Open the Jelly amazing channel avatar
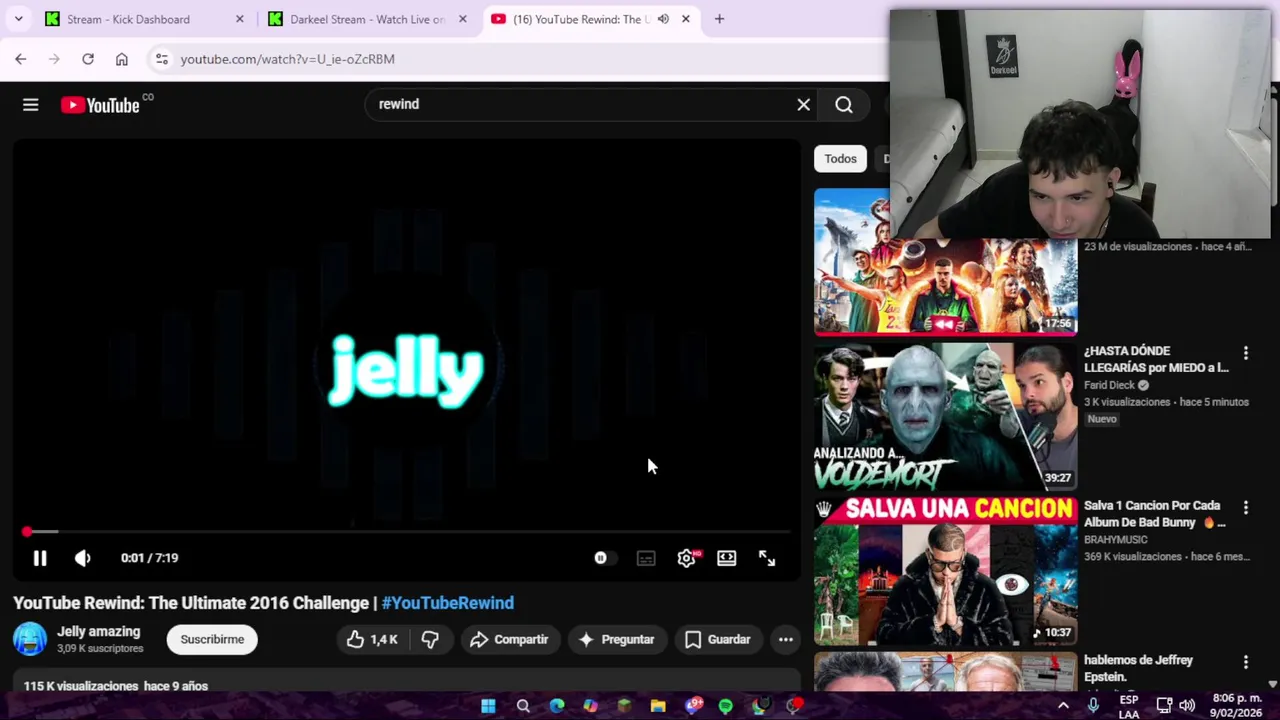The image size is (1280, 720). coord(30,639)
